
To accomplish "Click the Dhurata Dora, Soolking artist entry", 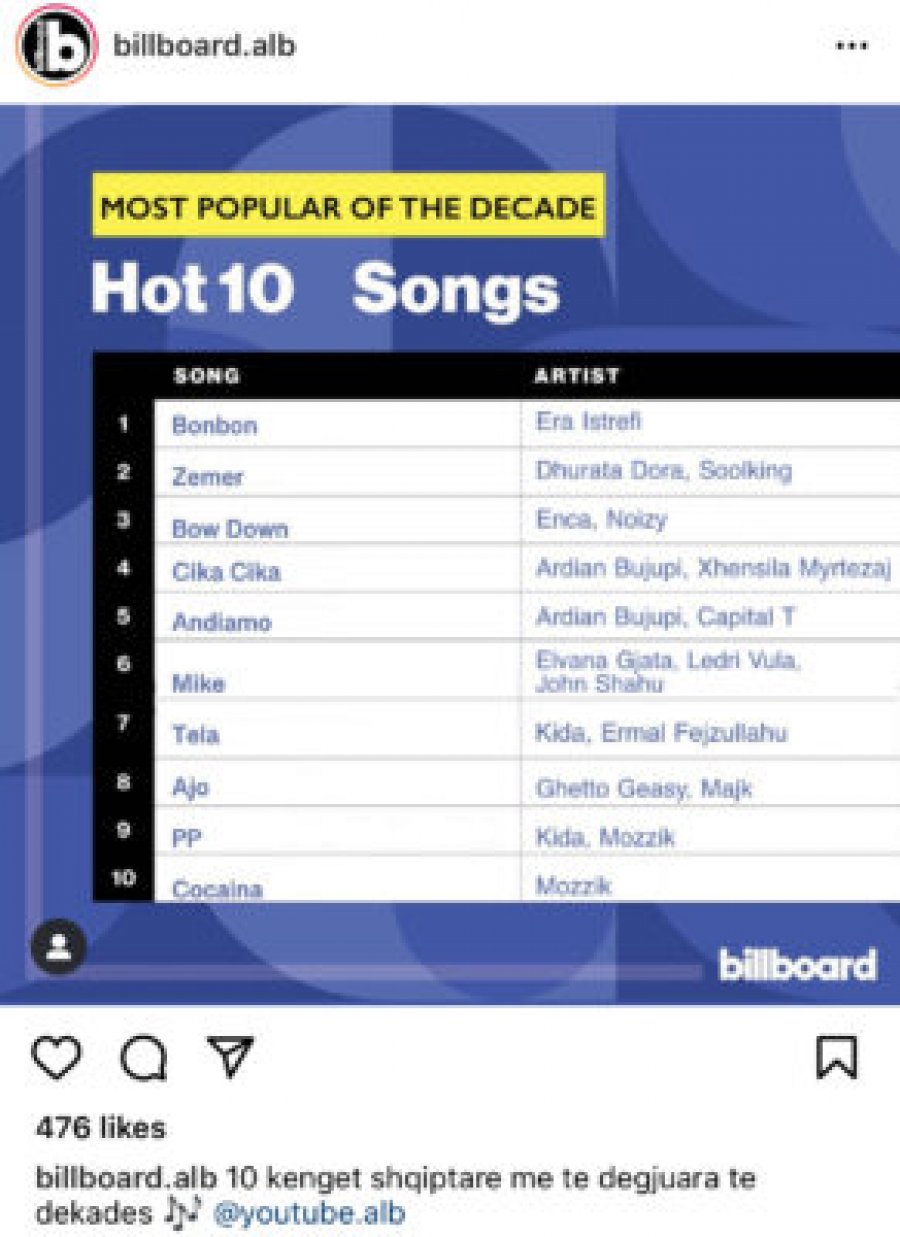I will (x=664, y=470).
